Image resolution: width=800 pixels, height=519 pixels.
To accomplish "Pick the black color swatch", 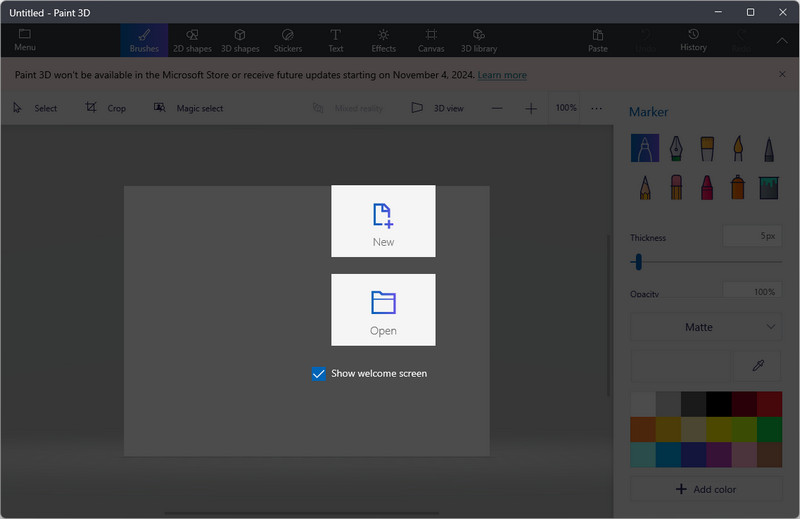I will click(x=719, y=404).
